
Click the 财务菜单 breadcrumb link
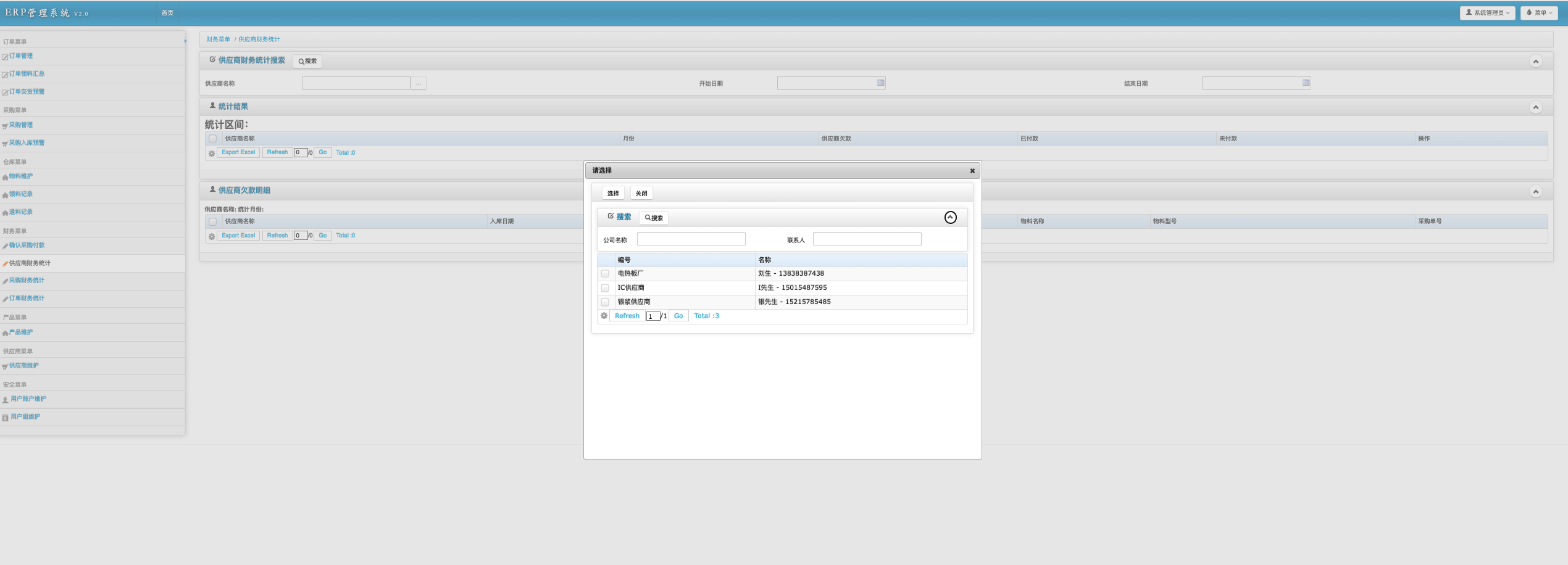coord(218,39)
